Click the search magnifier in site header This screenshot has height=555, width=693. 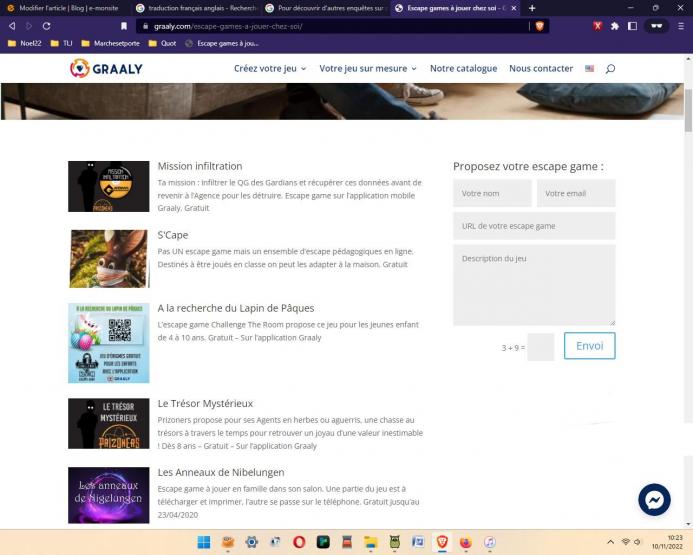(610, 69)
